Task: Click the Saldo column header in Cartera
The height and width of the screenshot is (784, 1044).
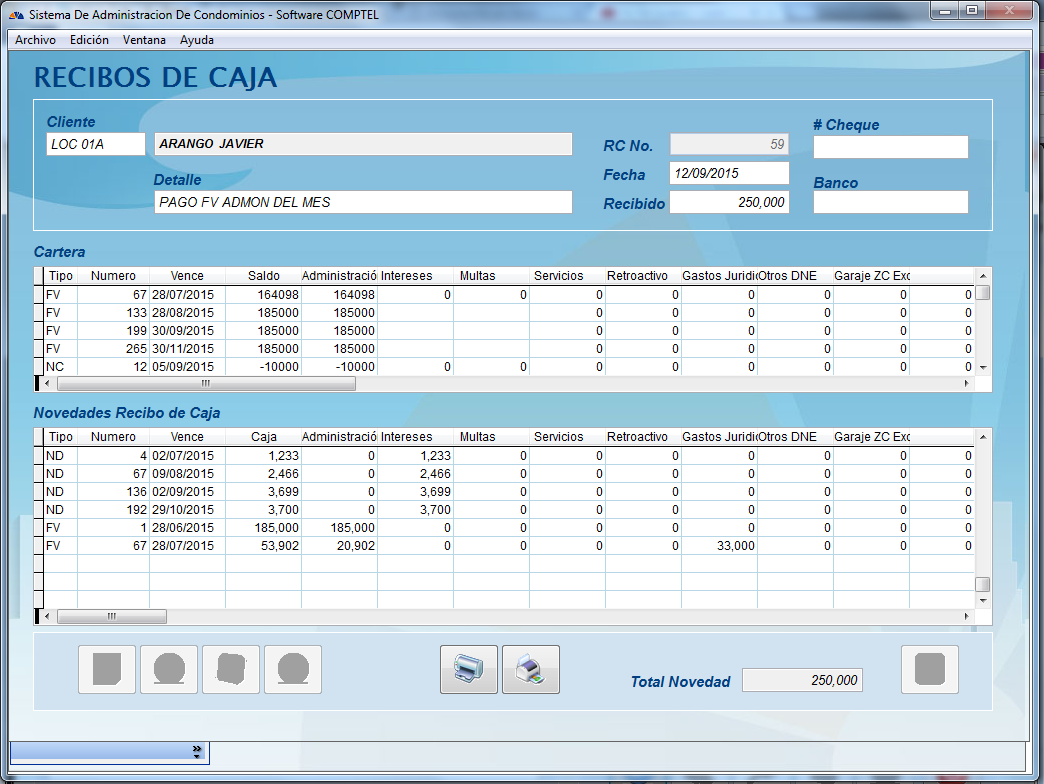Action: [264, 276]
